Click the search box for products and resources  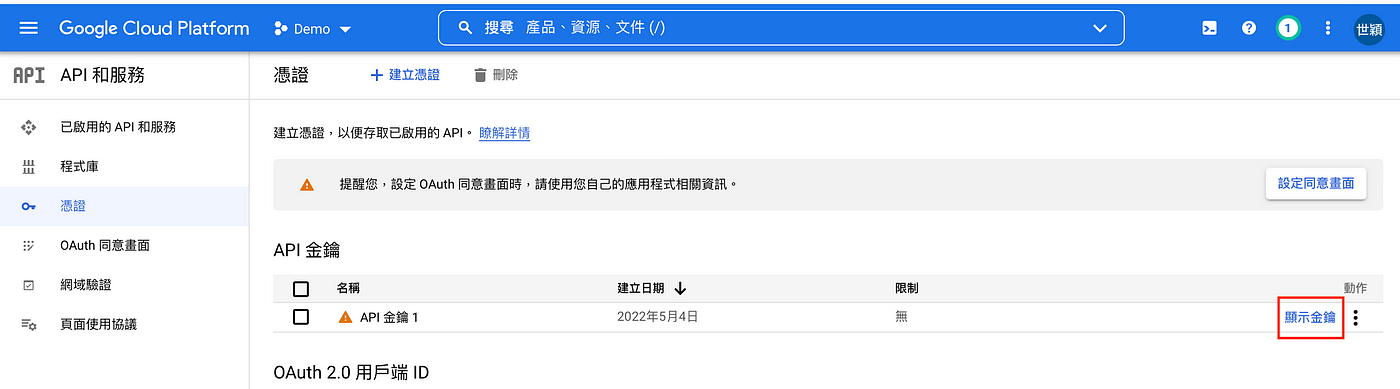pyautogui.click(x=781, y=28)
